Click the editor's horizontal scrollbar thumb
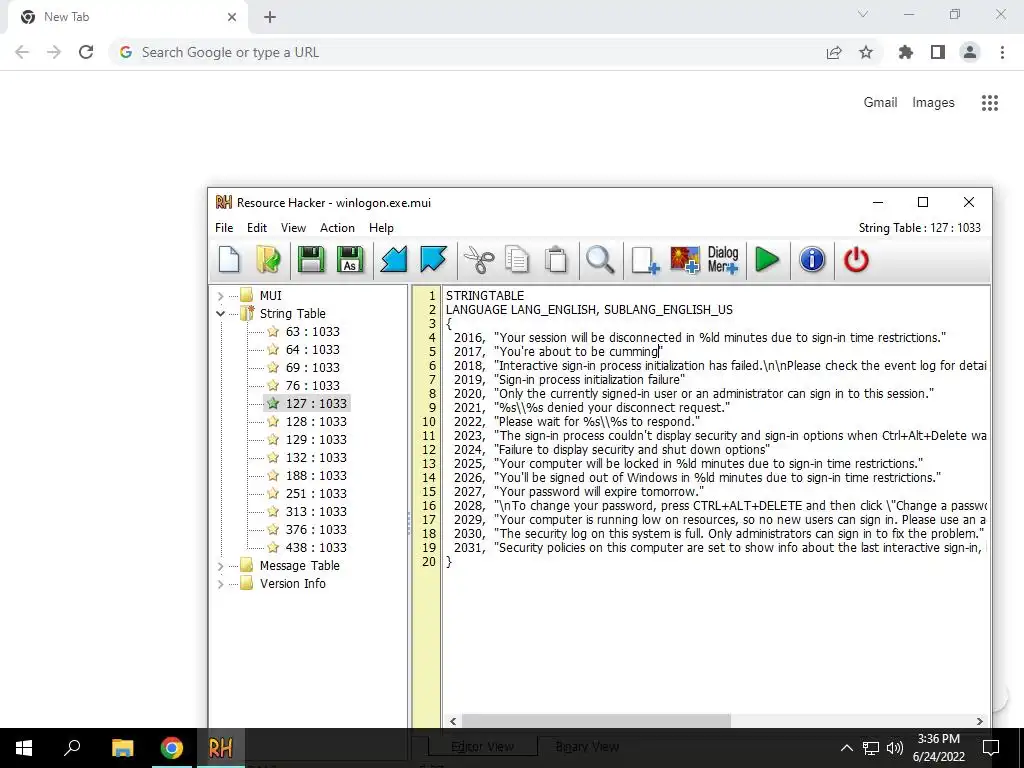 click(596, 721)
